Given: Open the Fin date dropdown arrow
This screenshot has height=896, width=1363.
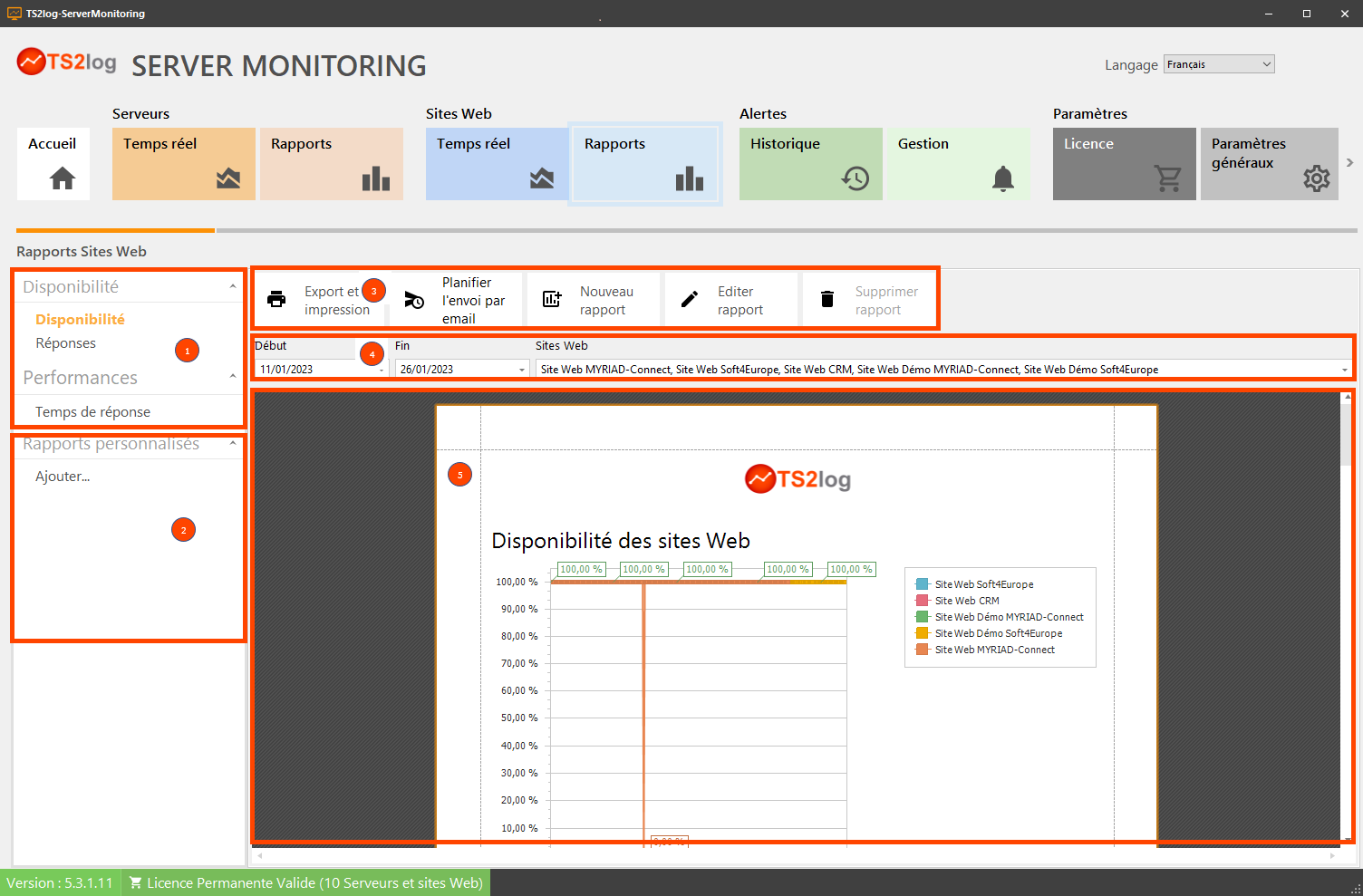Looking at the screenshot, I should click(x=522, y=370).
